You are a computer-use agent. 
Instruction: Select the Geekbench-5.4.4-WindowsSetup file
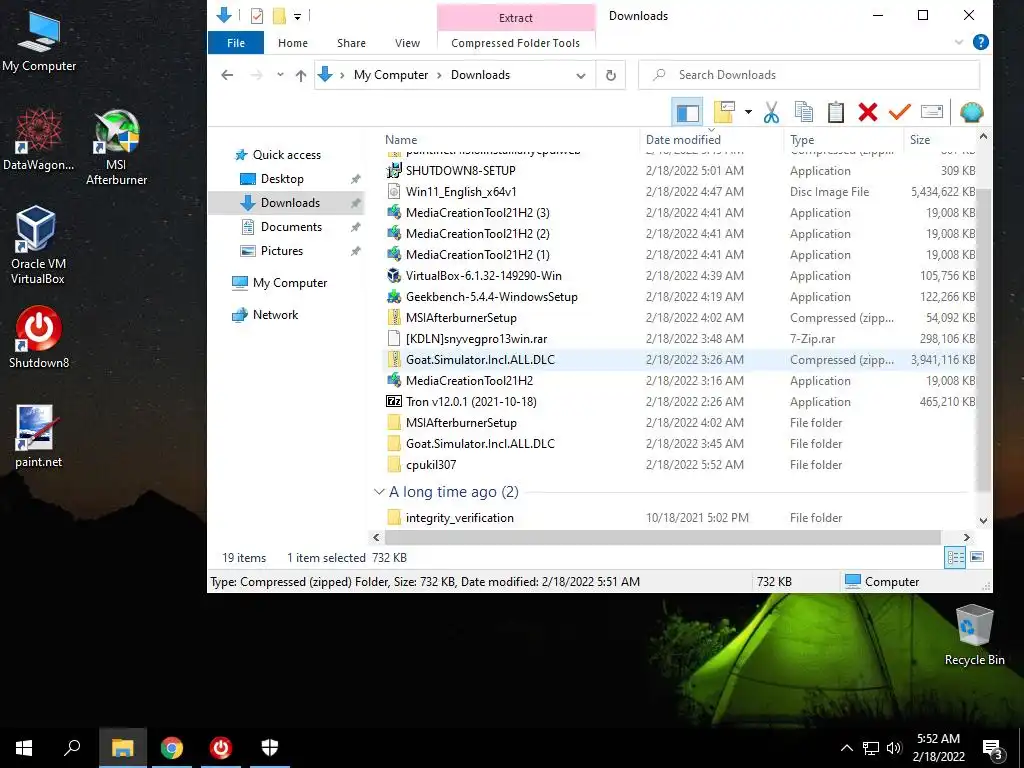pyautogui.click(x=491, y=296)
